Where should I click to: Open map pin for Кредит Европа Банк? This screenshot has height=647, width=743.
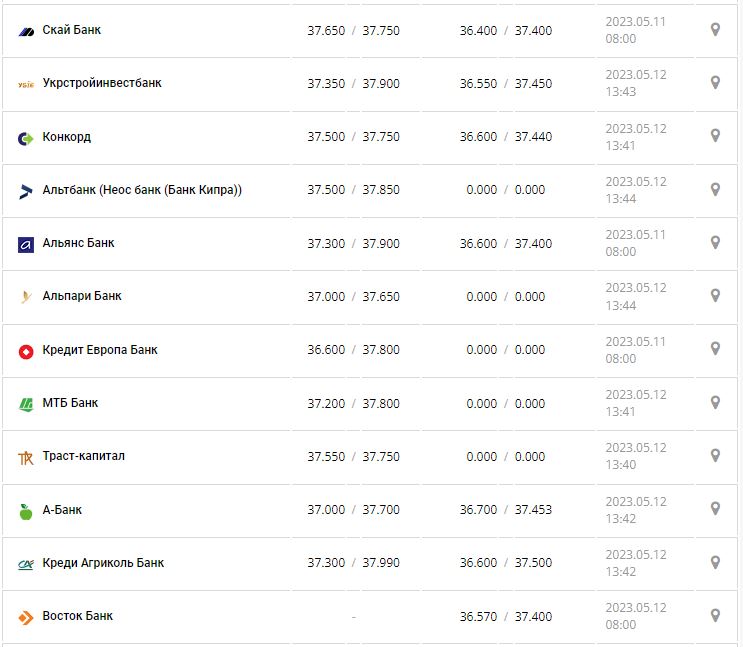point(715,349)
